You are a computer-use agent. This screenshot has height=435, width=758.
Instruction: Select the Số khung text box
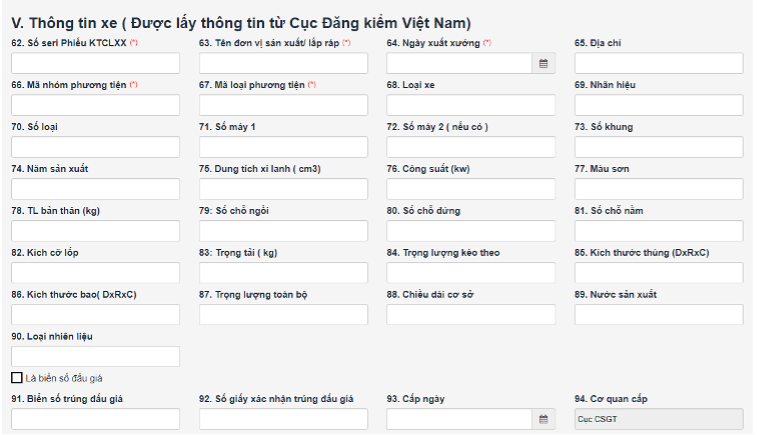click(658, 147)
